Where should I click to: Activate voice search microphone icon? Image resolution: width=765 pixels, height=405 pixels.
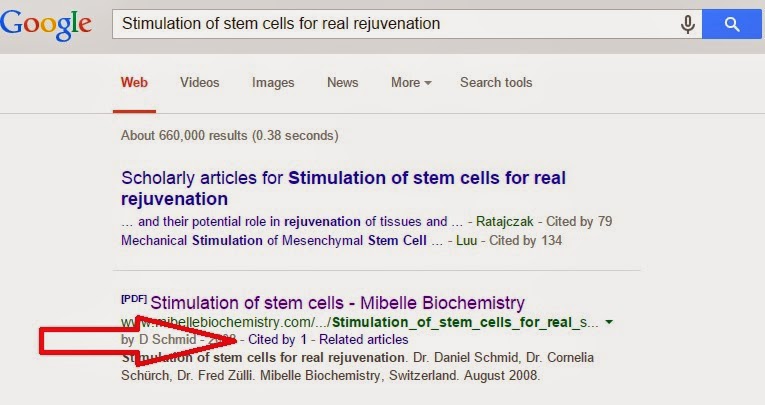(x=687, y=24)
